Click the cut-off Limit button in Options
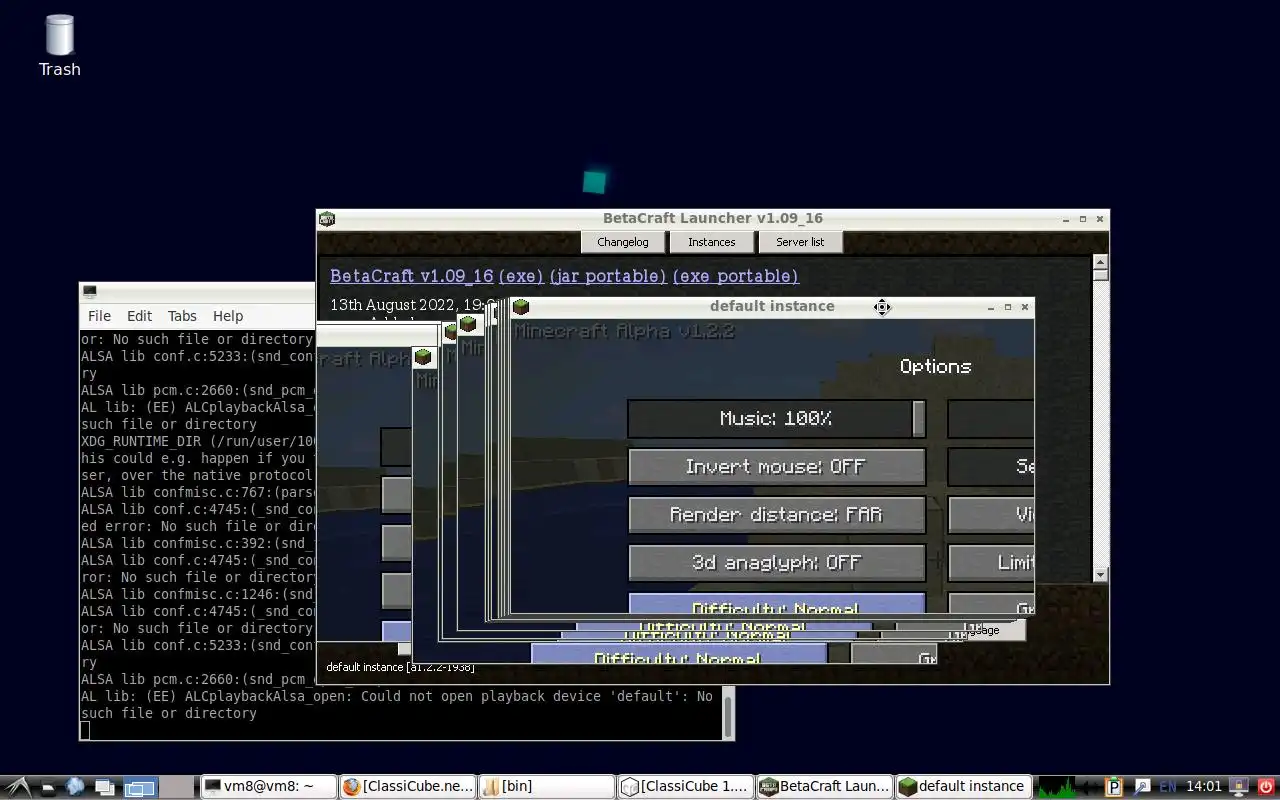Viewport: 1280px width, 800px height. click(x=991, y=563)
